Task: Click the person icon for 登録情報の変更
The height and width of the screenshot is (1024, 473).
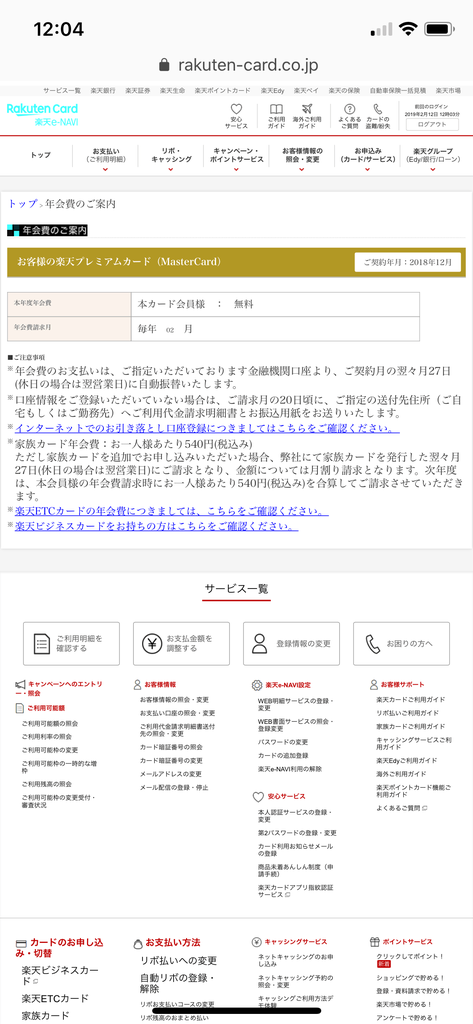Action: coord(260,643)
